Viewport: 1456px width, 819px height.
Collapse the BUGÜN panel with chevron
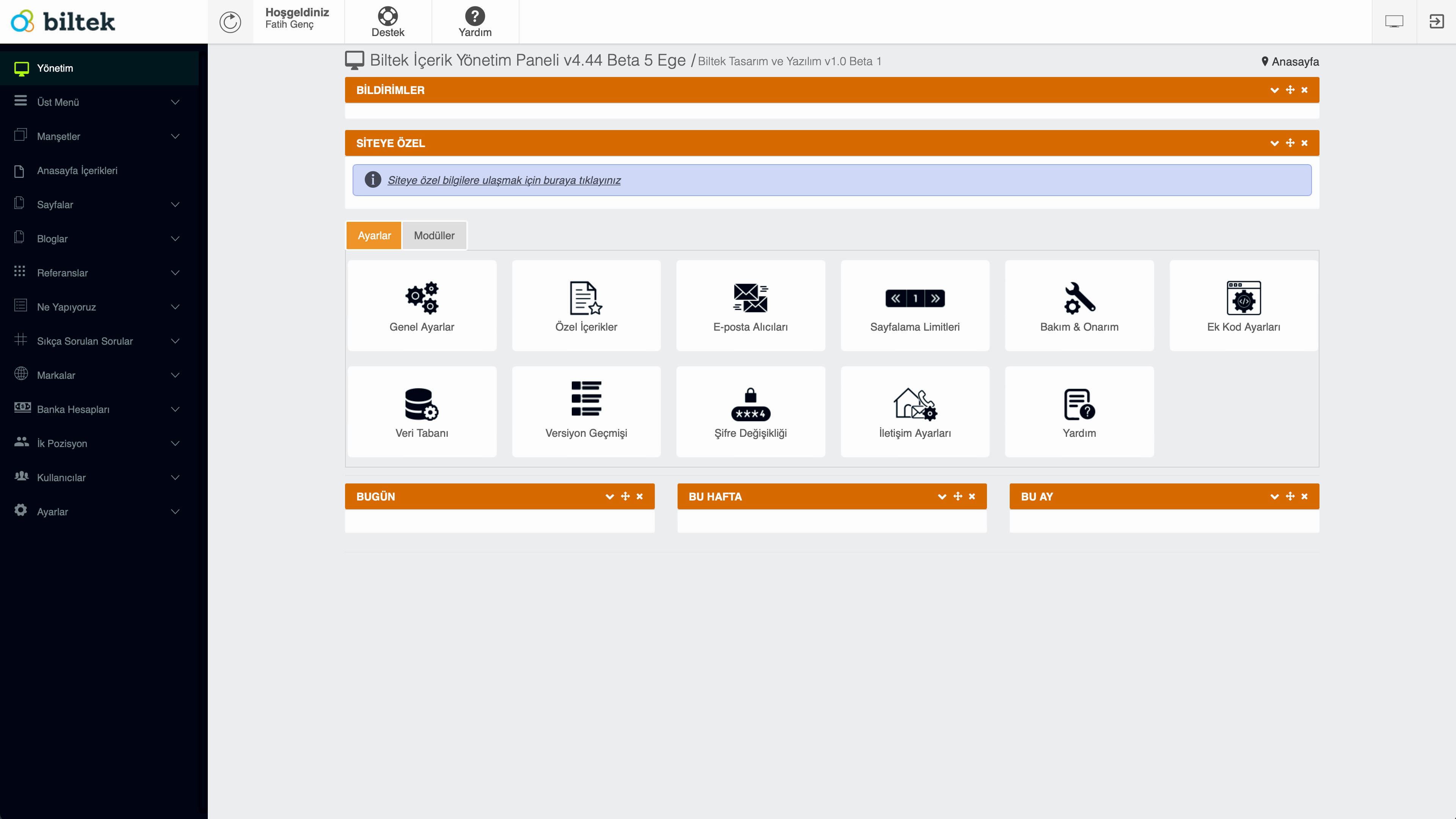point(609,496)
